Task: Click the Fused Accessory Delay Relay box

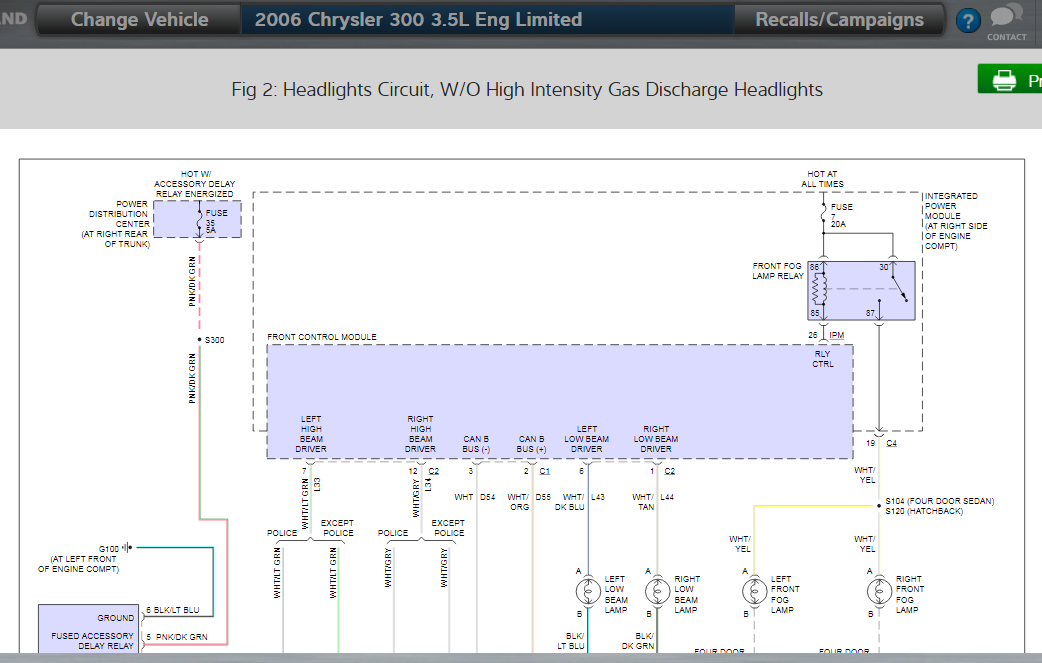Action: pos(86,630)
